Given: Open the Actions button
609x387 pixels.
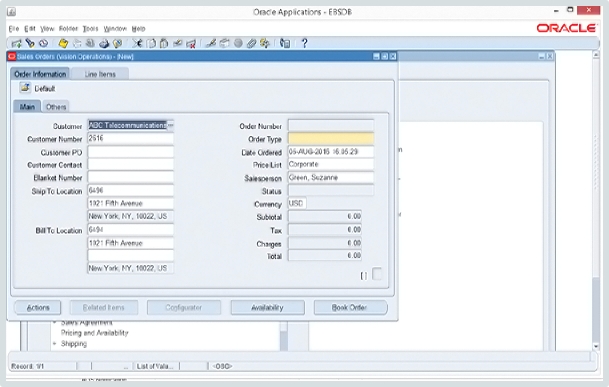Looking at the screenshot, I should (x=38, y=307).
